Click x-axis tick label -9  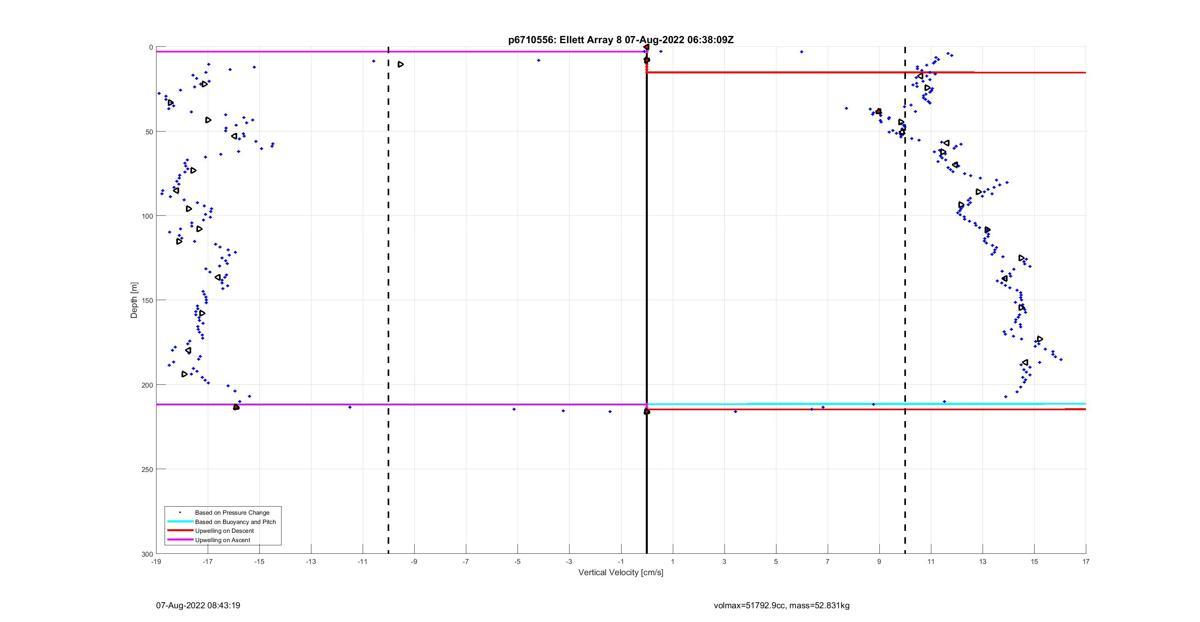(x=414, y=562)
